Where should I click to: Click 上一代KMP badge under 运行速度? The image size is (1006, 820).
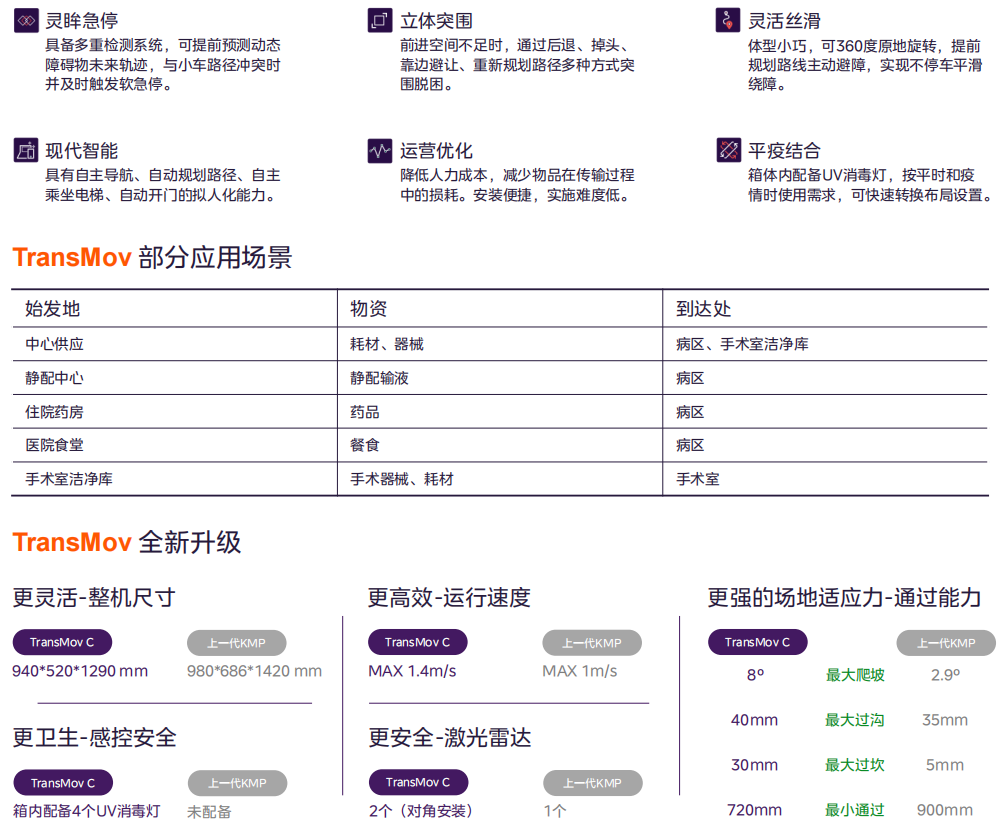pyautogui.click(x=592, y=643)
